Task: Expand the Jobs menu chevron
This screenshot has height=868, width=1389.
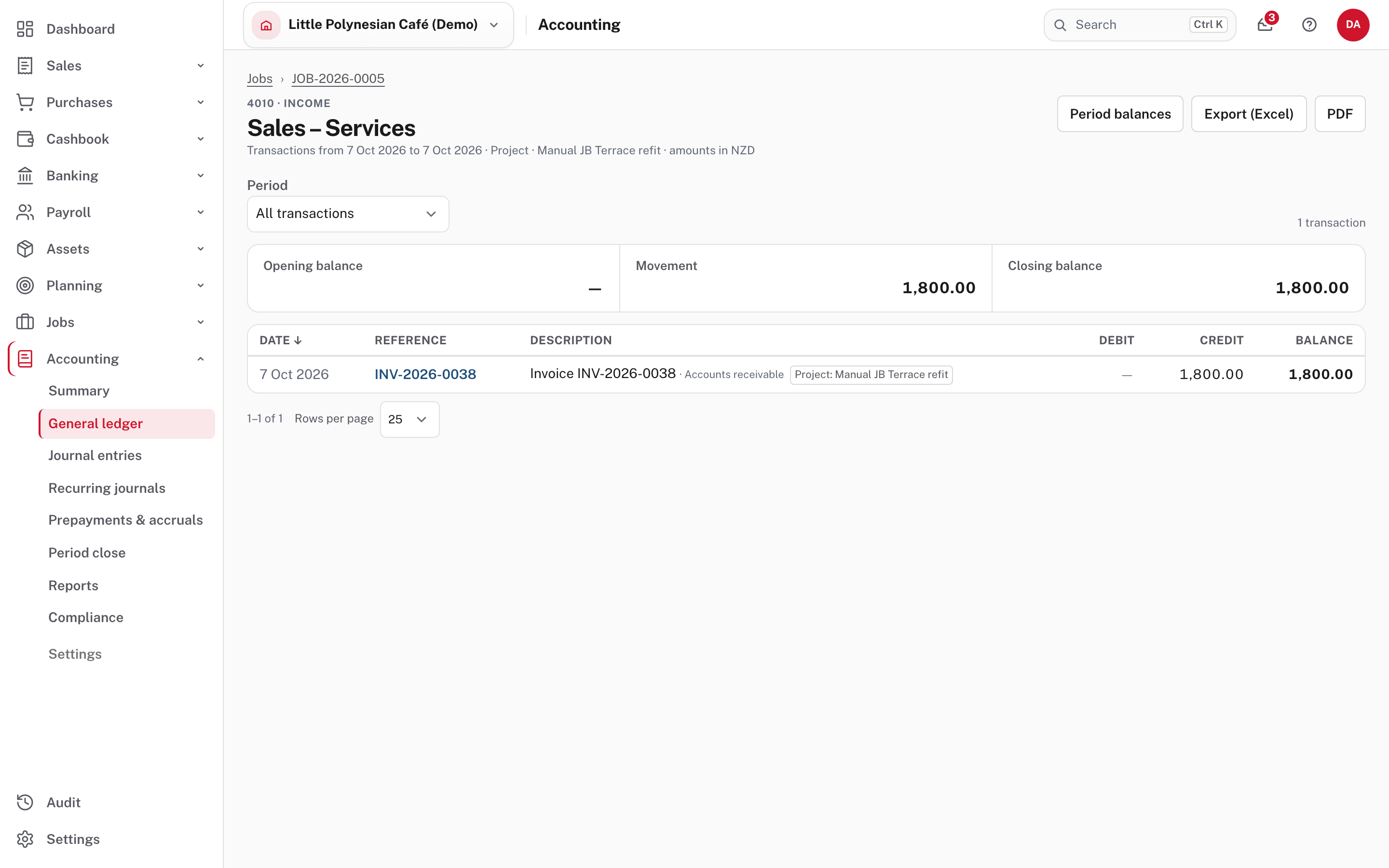Action: [200, 322]
